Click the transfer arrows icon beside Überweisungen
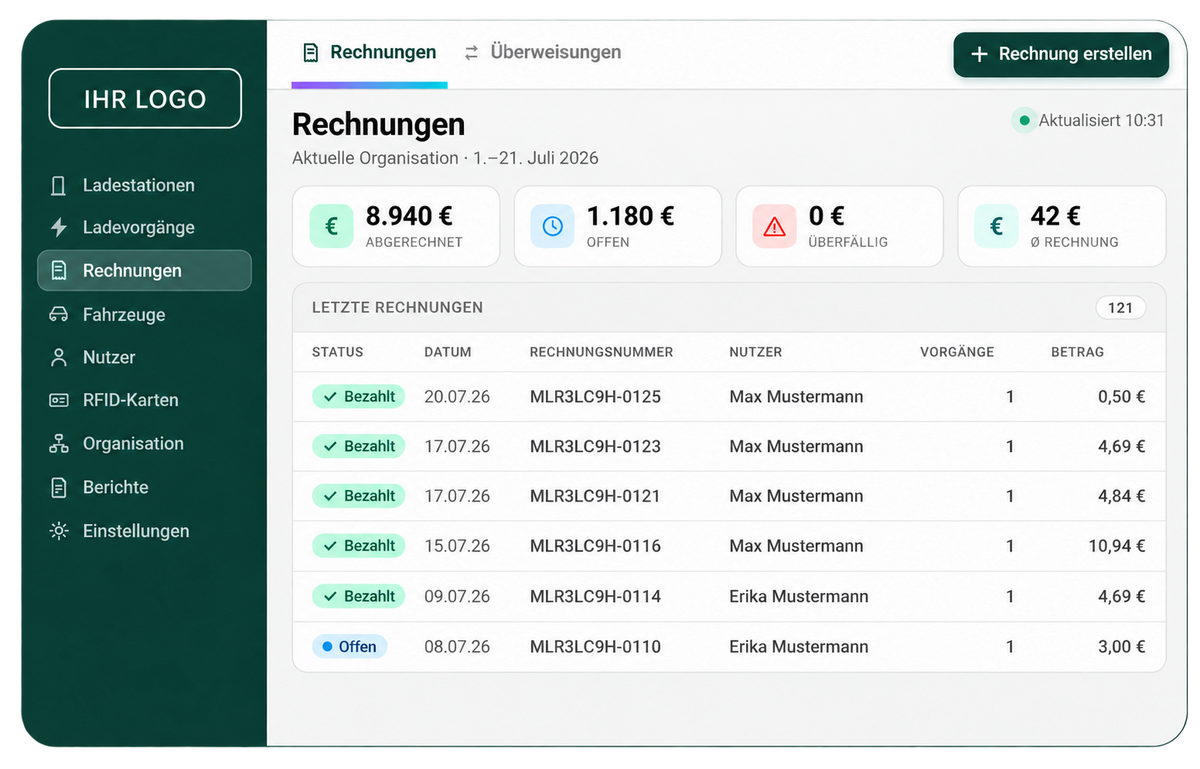Image resolution: width=1200 pixels, height=769 pixels. (471, 52)
